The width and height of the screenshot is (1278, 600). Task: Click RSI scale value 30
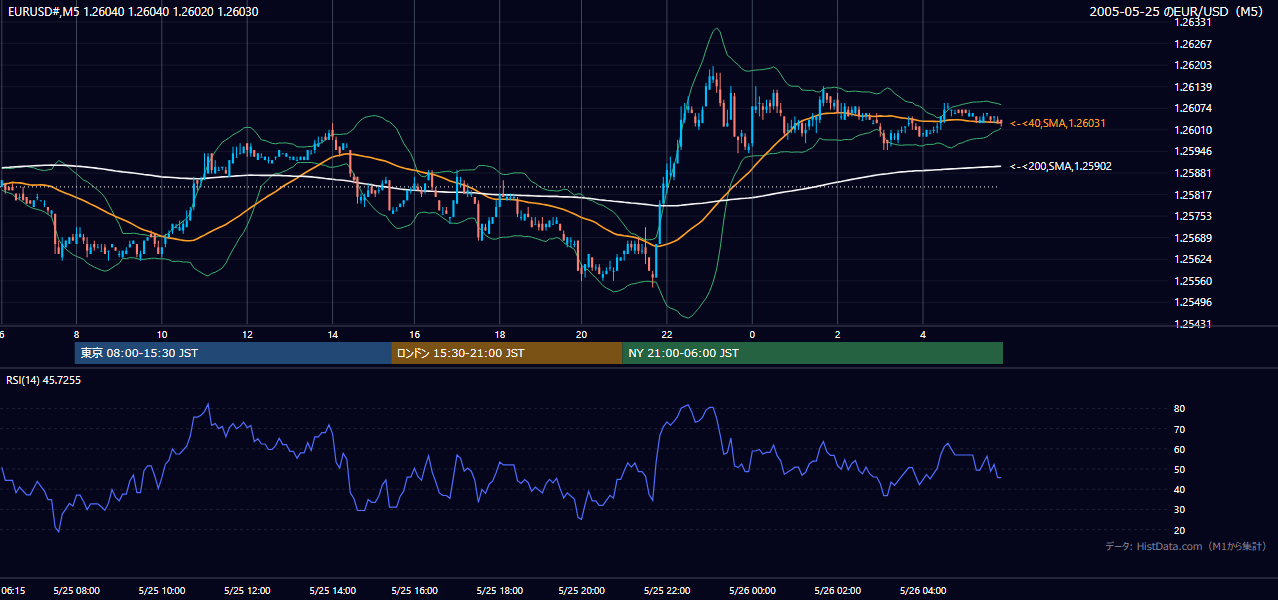tap(1179, 509)
